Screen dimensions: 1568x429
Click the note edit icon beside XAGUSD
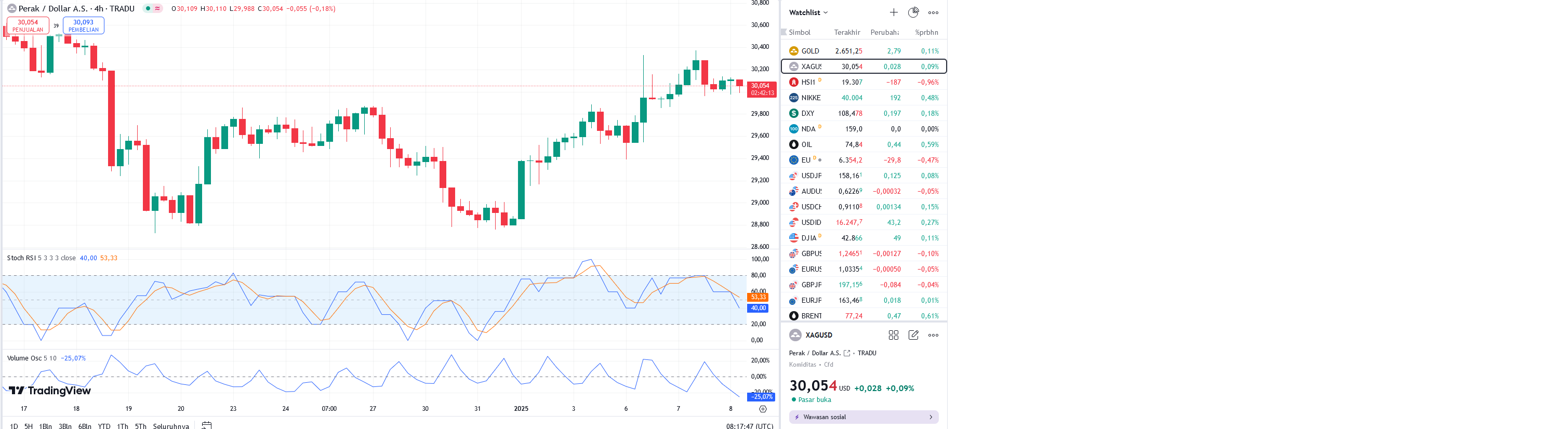point(913,336)
